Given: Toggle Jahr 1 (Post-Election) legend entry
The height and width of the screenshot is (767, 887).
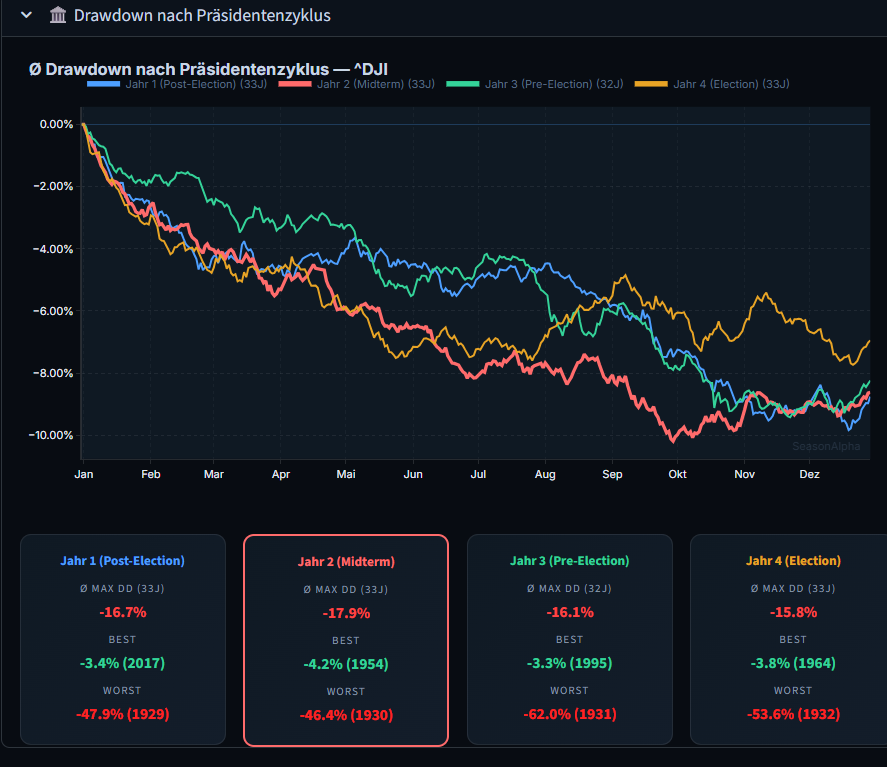Looking at the screenshot, I should click(x=176, y=84).
